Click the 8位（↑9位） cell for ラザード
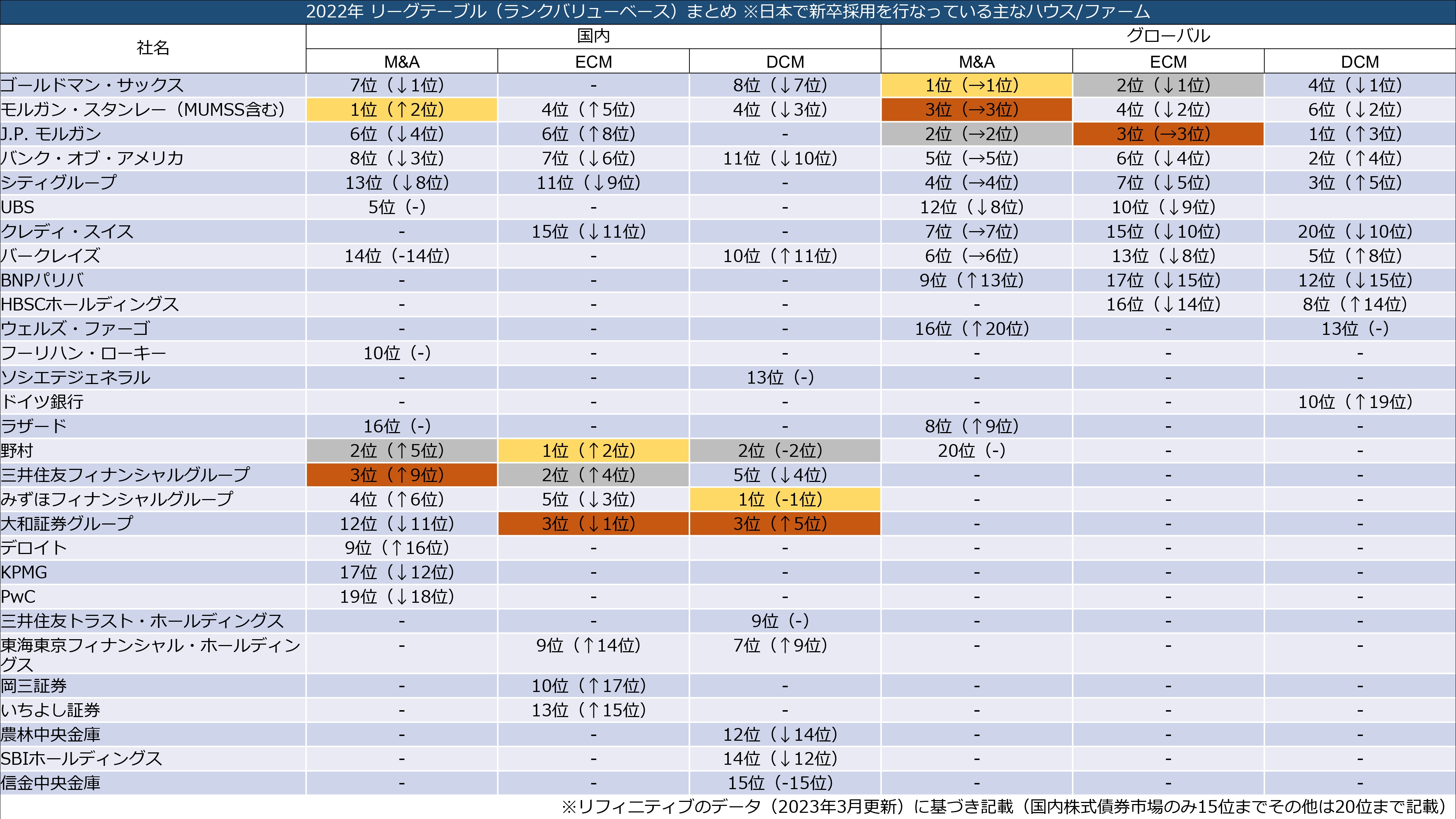This screenshot has height=819, width=1456. point(977,426)
